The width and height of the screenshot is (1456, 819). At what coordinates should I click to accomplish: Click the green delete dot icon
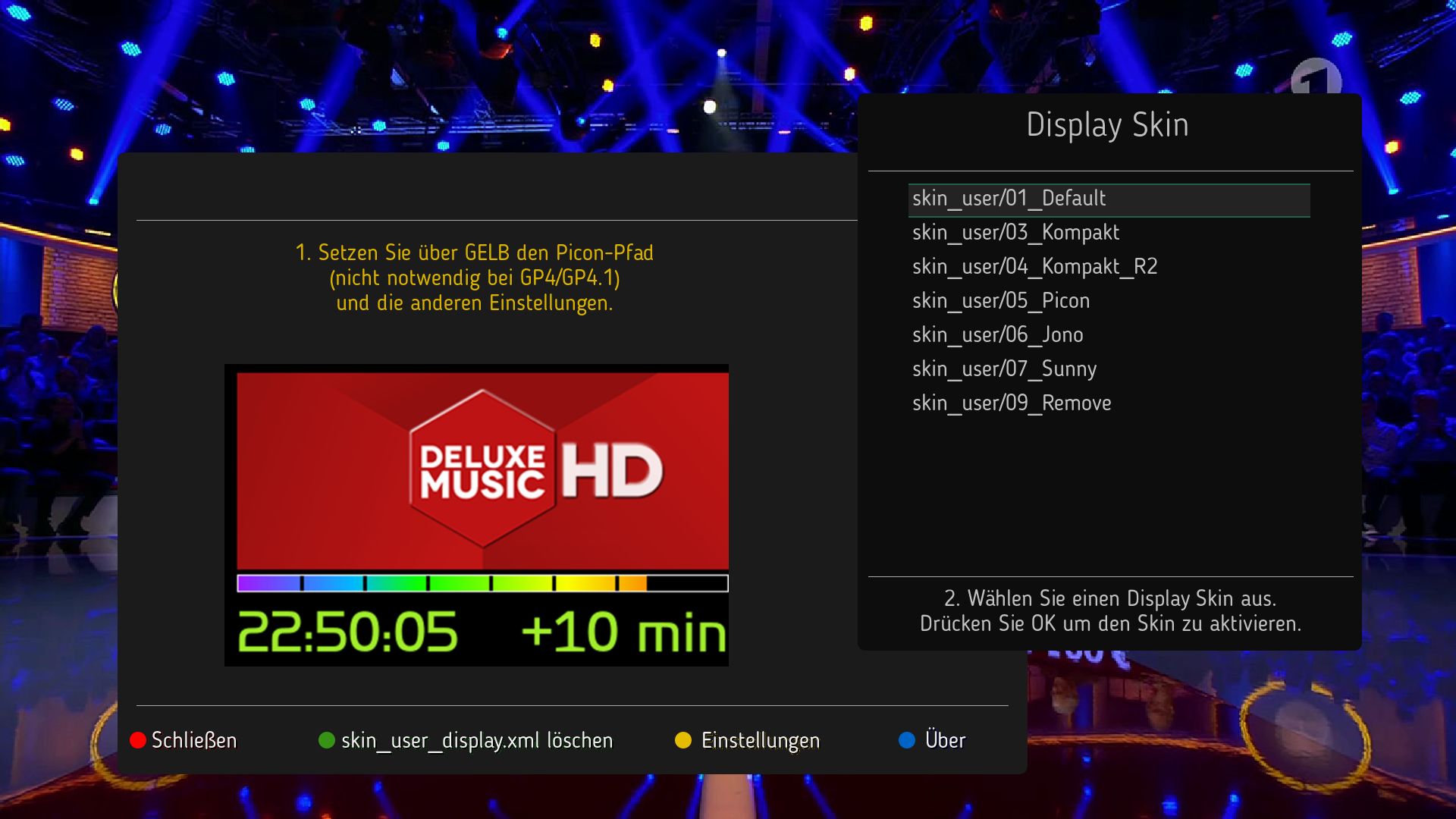[327, 740]
